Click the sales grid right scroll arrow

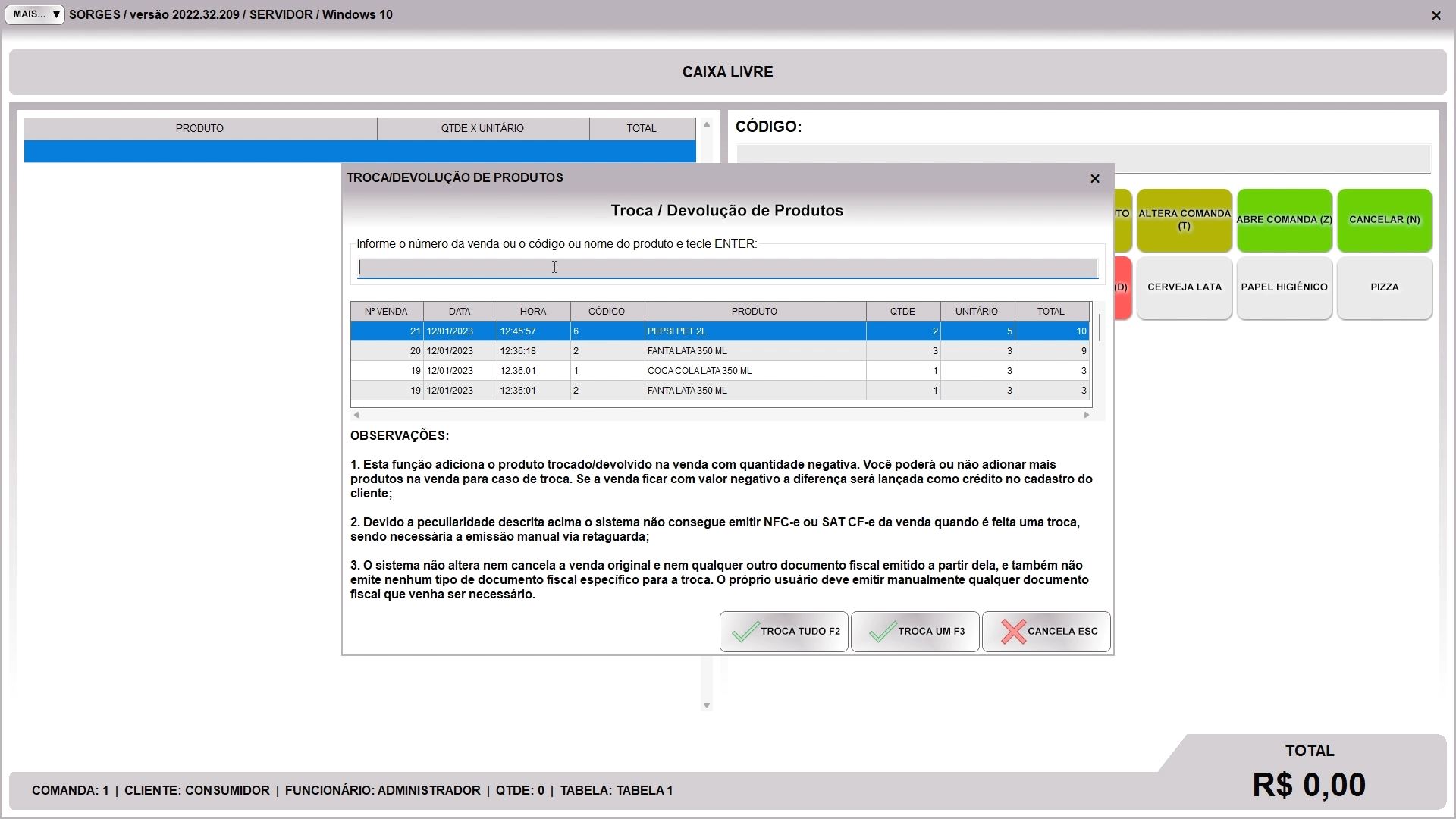(x=1087, y=415)
